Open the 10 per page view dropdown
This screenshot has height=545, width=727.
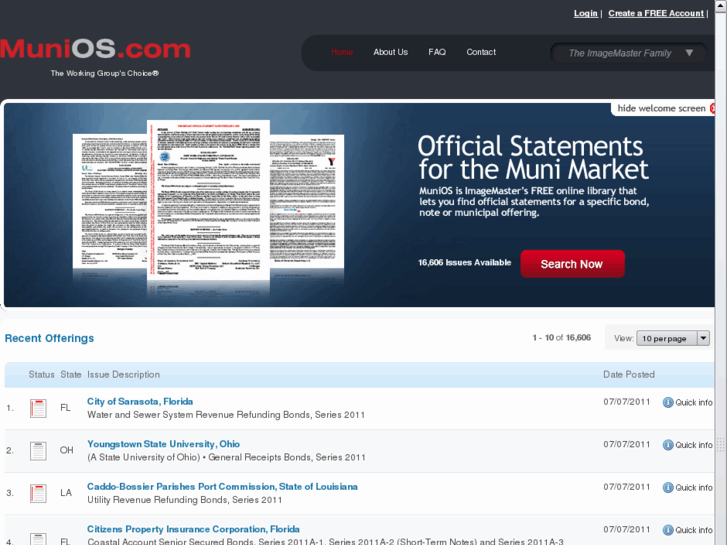point(672,338)
